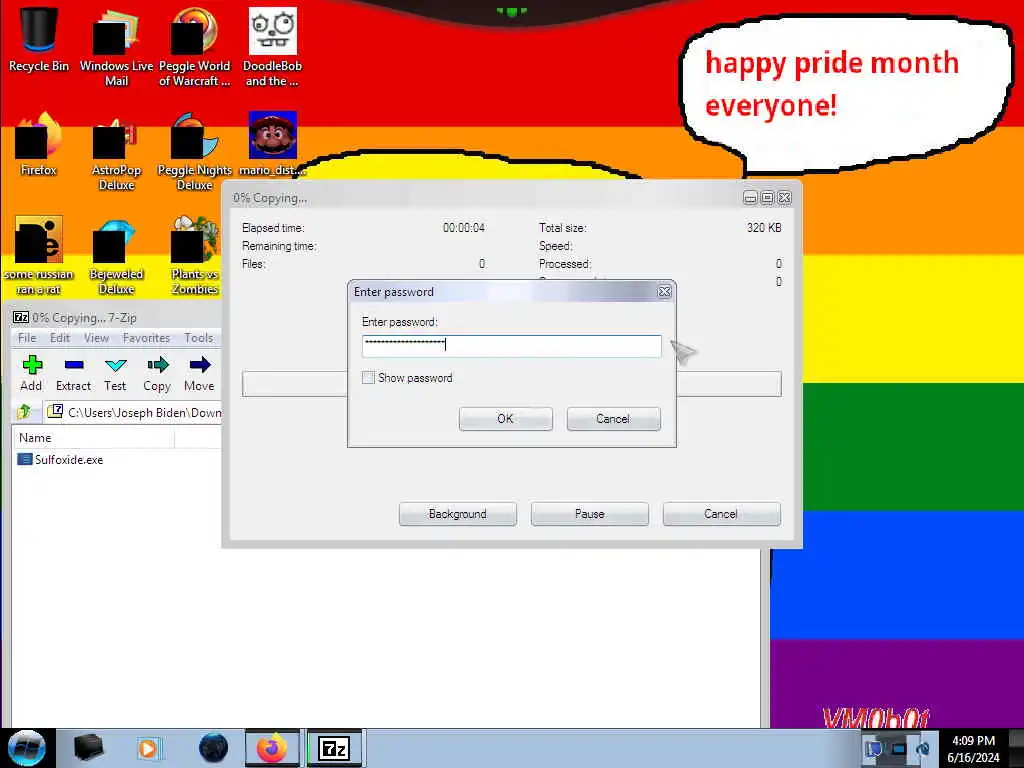Select the 'some russian ran a rat' icon
Image resolution: width=1024 pixels, height=768 pixels.
(39, 256)
